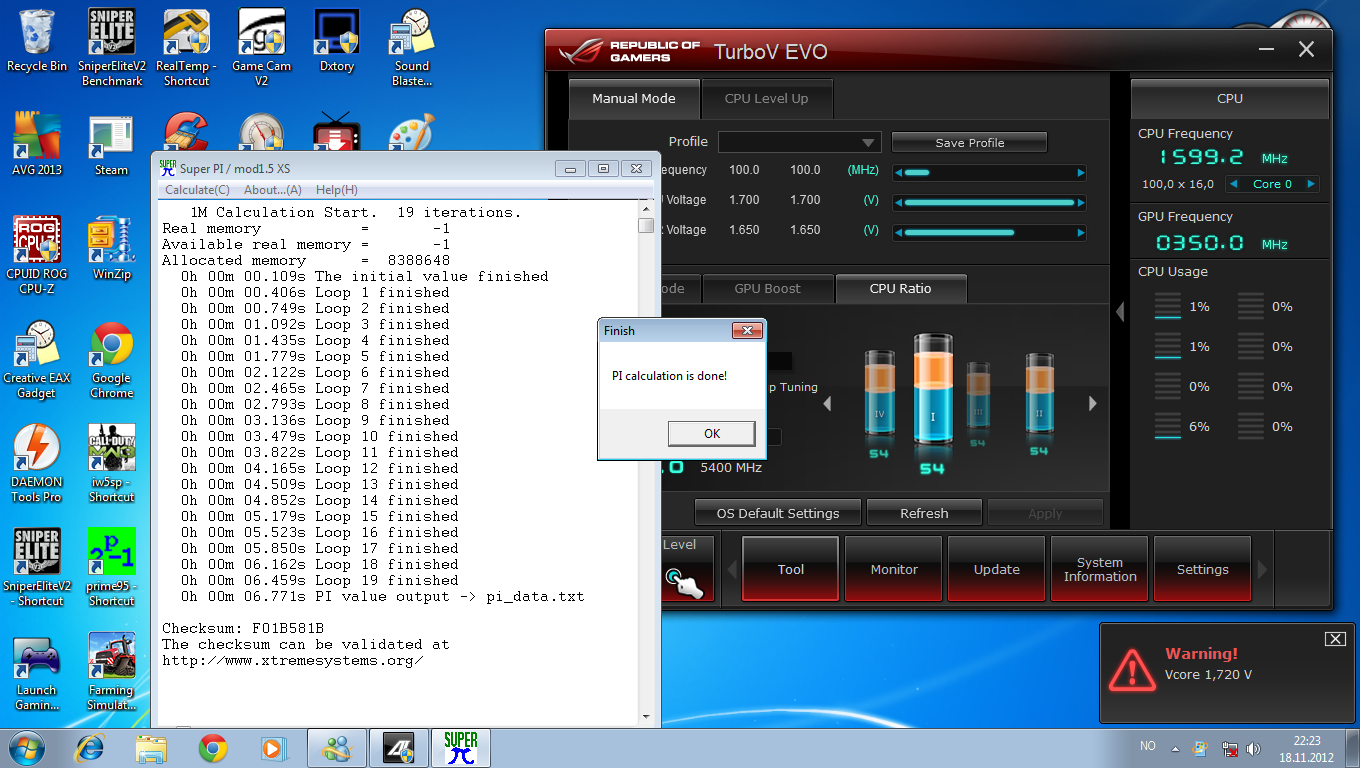Click the NO input language indicator

(x=1148, y=747)
